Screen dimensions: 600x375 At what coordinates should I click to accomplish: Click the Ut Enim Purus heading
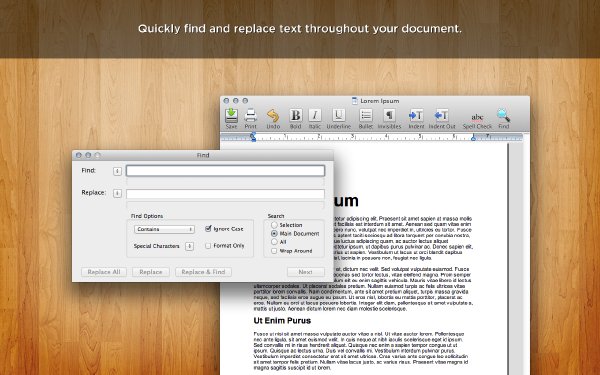click(282, 321)
